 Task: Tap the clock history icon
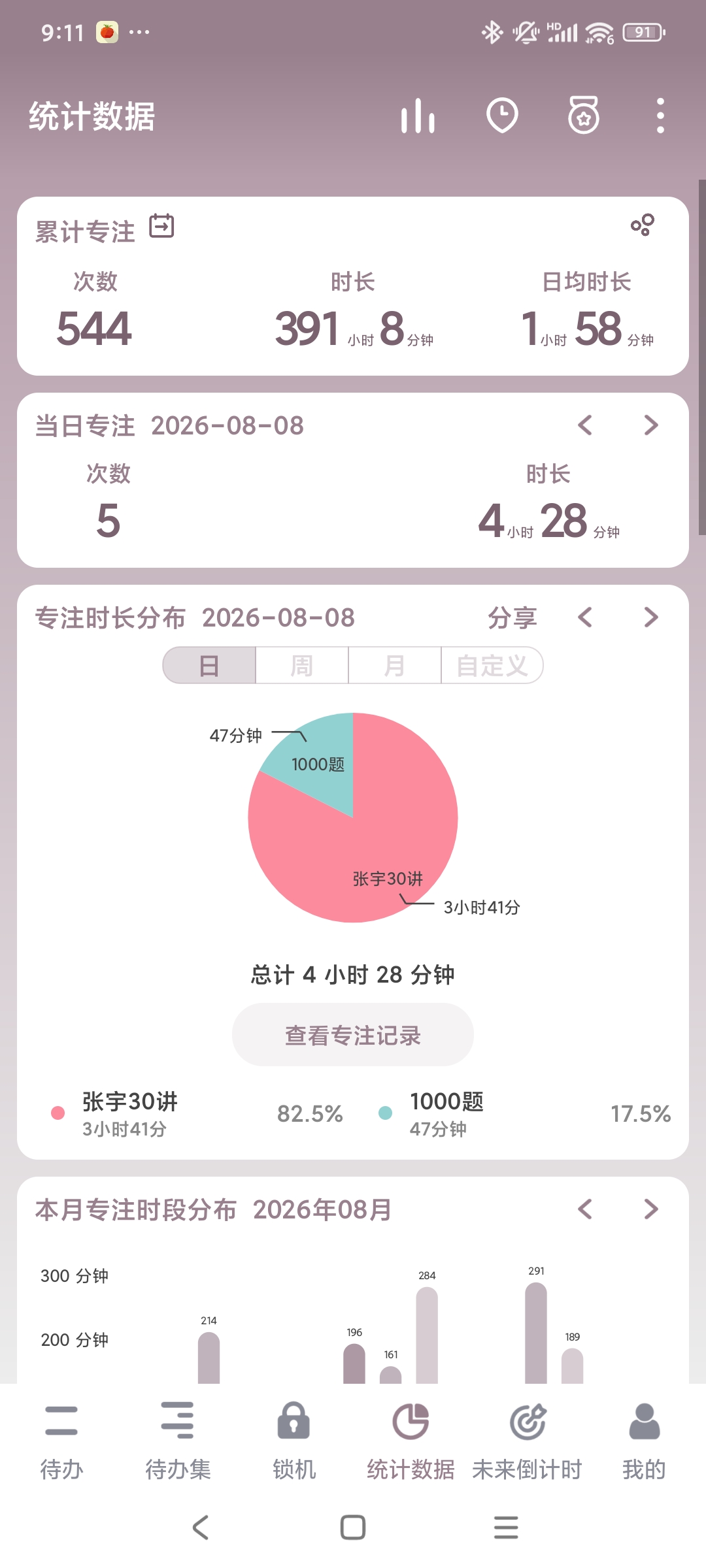pos(502,116)
